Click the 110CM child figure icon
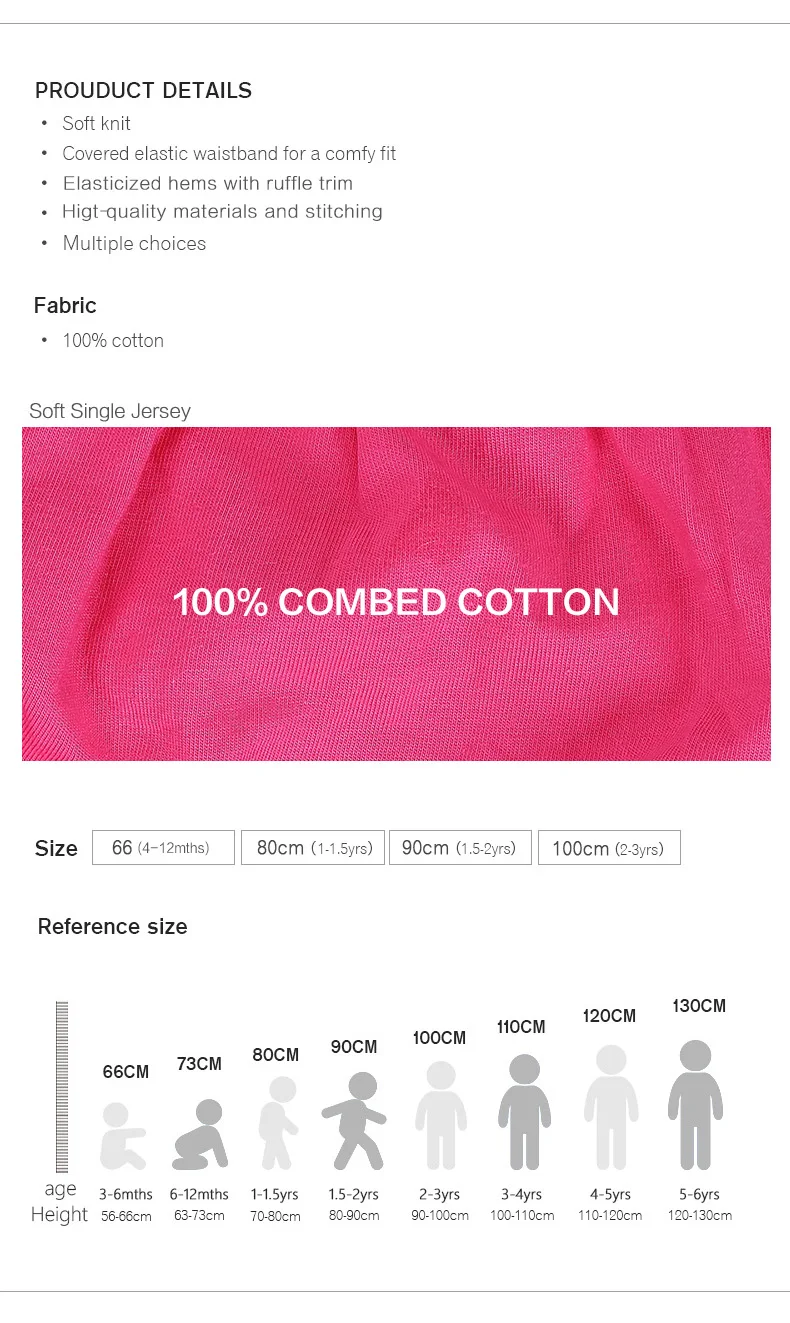 pos(524,1112)
